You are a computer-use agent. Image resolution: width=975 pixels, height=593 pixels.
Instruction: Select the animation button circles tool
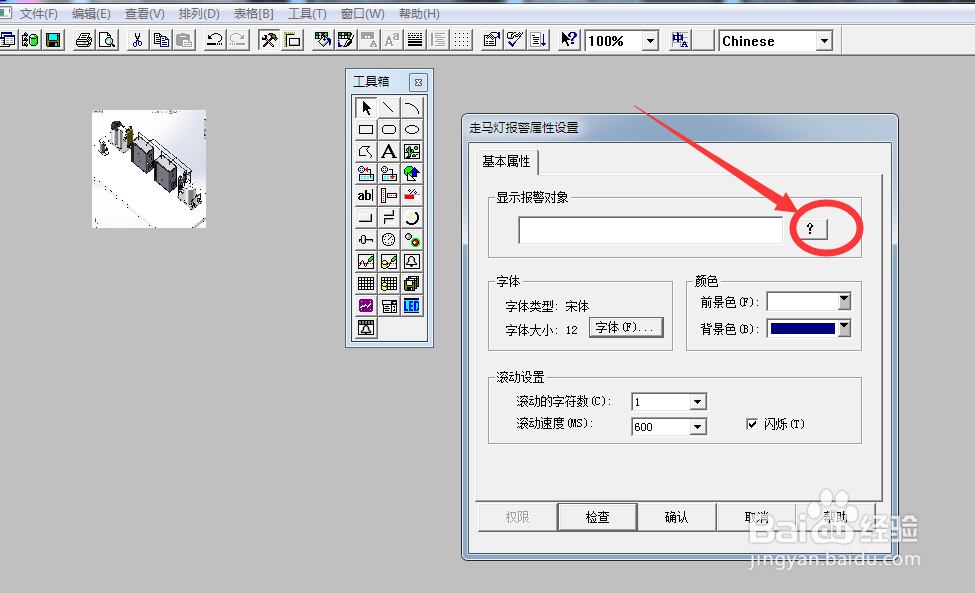click(x=412, y=240)
